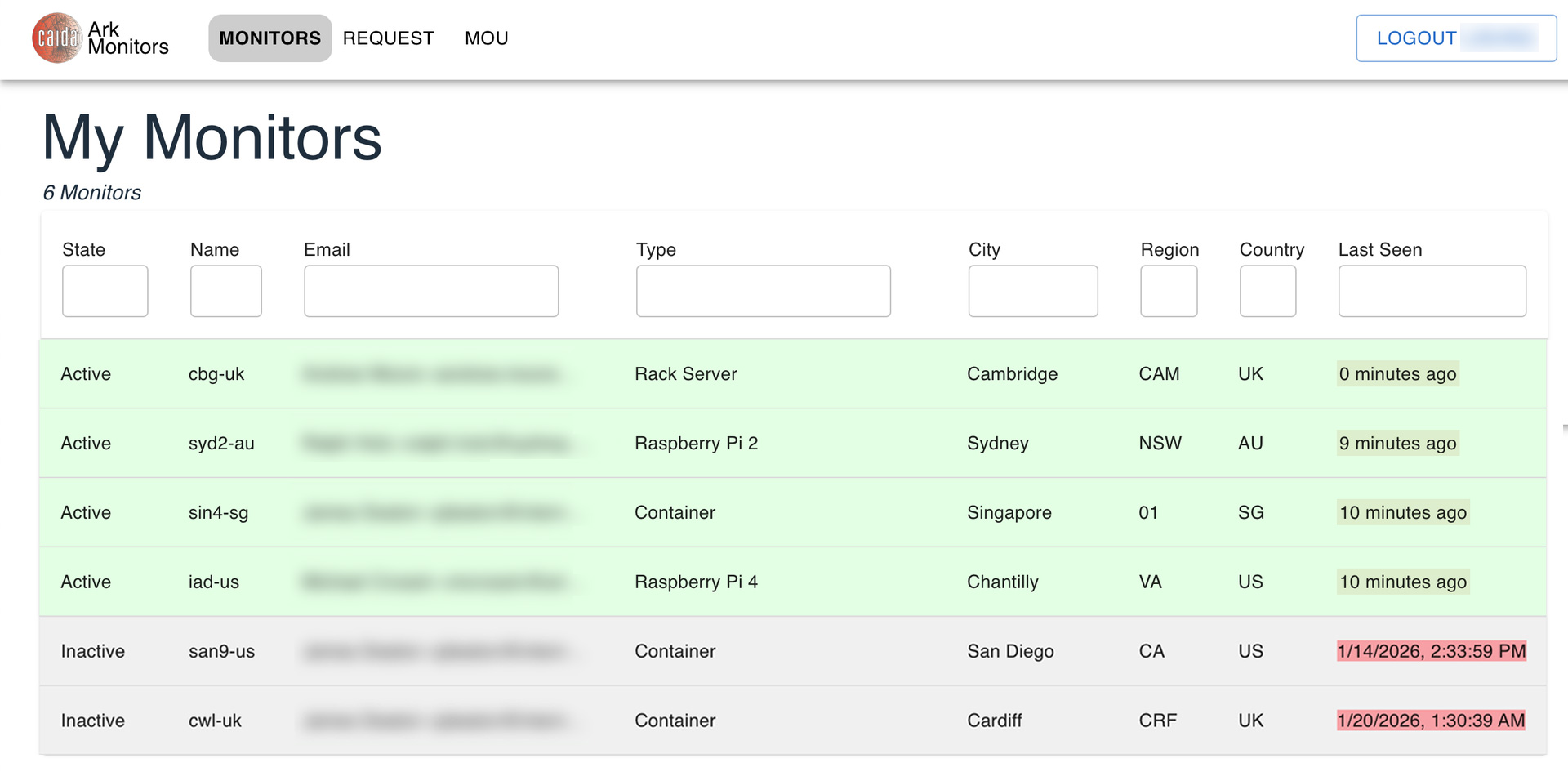This screenshot has width=1568, height=781.
Task: Click Container type in cwl-uk row
Action: point(675,721)
